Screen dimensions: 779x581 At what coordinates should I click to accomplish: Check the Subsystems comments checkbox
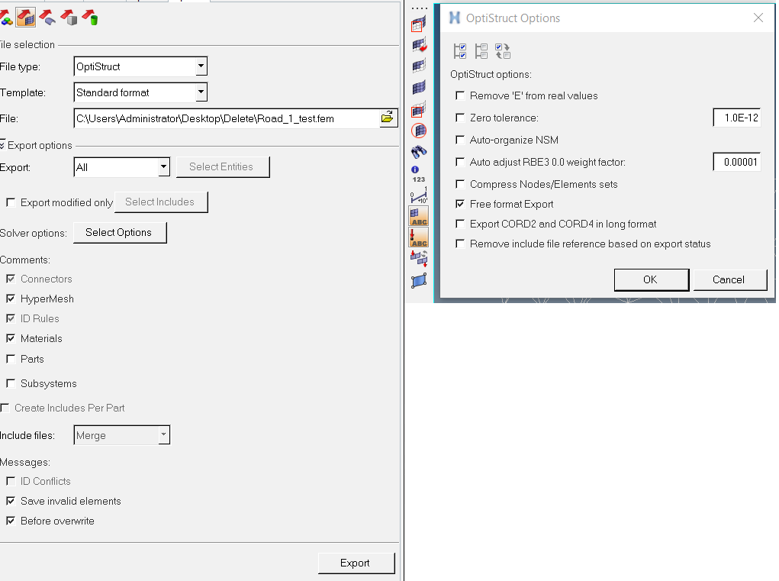tap(10, 383)
